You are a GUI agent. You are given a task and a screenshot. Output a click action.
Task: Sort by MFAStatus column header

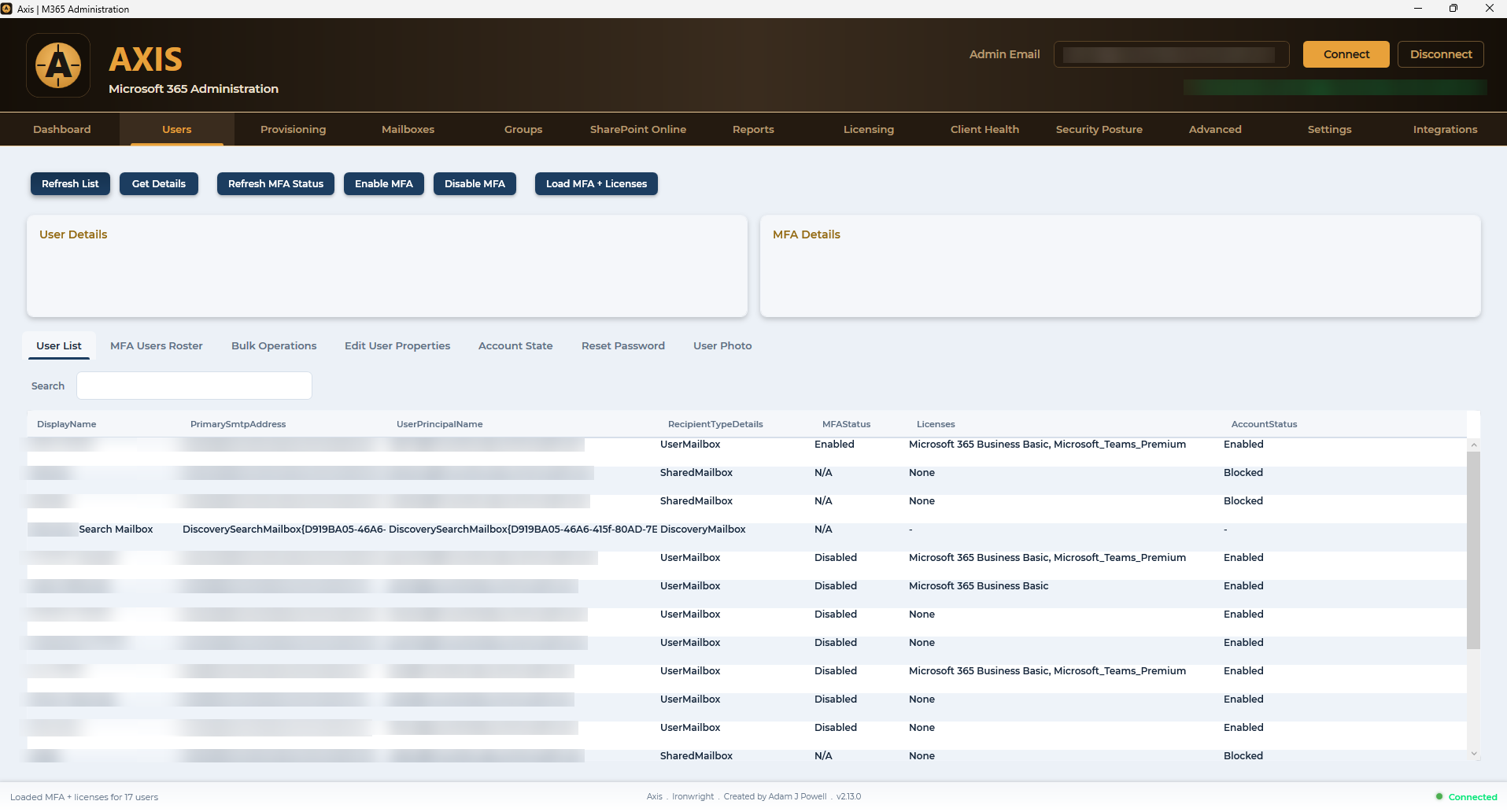[x=847, y=424]
